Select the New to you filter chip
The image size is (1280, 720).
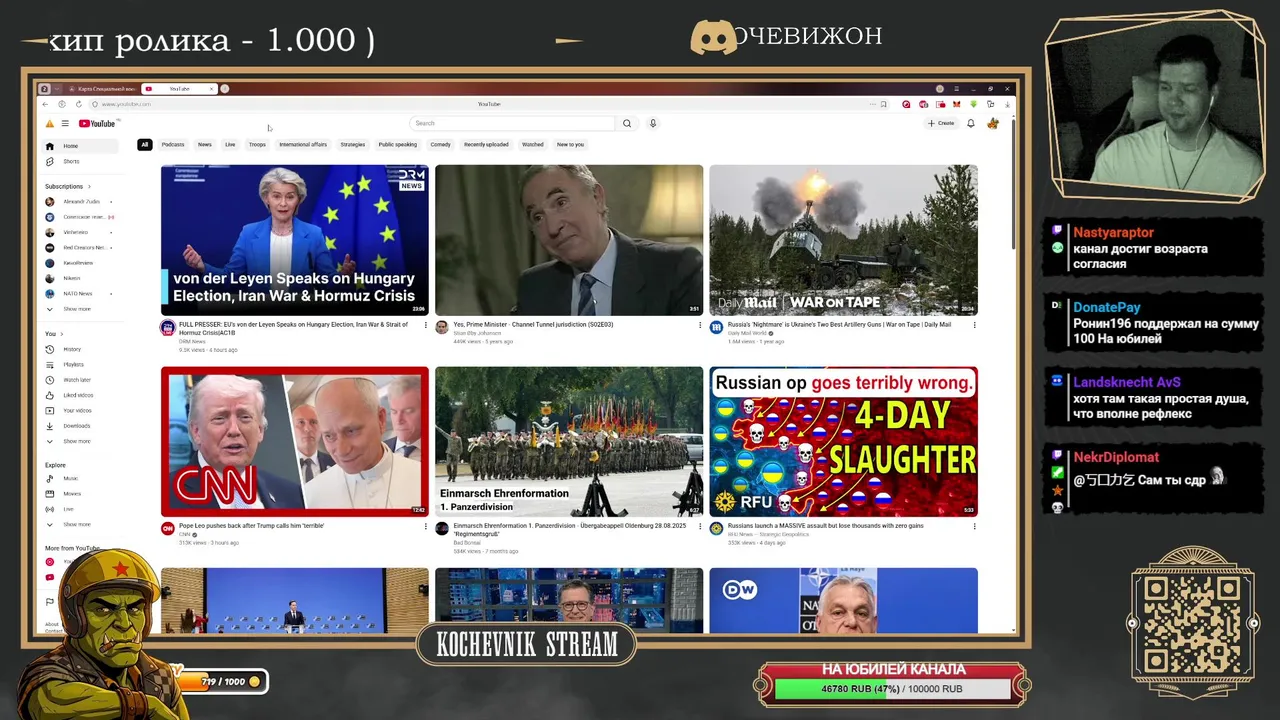click(571, 144)
